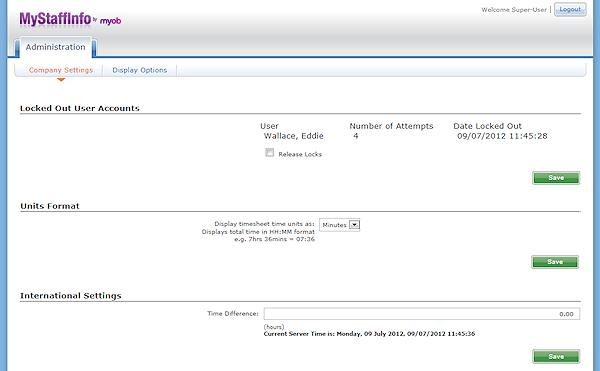Click the Number of Attempts column header
600x371 pixels.
click(x=391, y=126)
